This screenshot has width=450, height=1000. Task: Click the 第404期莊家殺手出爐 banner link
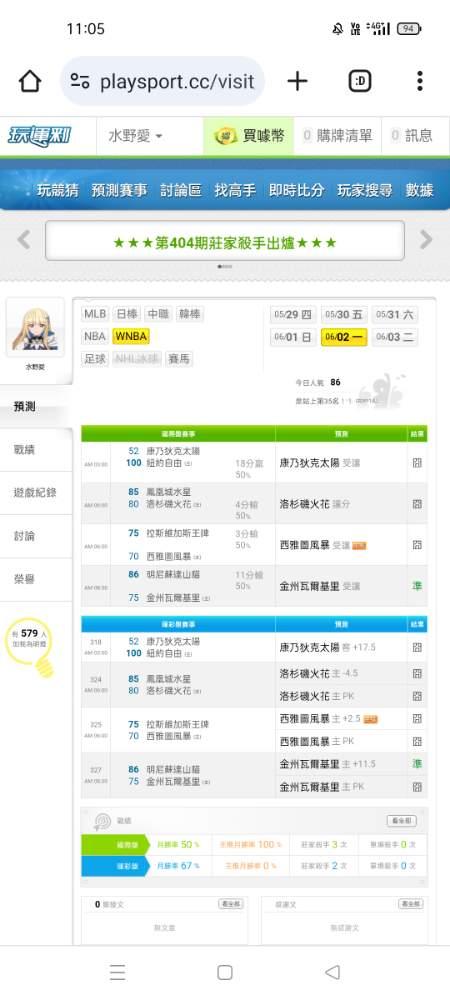224,242
